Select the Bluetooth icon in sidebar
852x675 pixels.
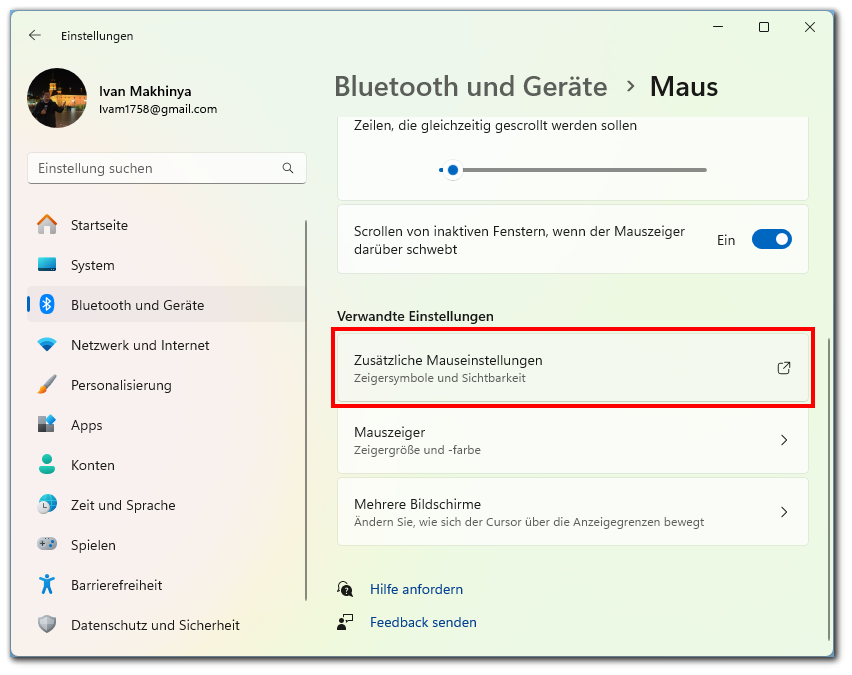point(47,305)
